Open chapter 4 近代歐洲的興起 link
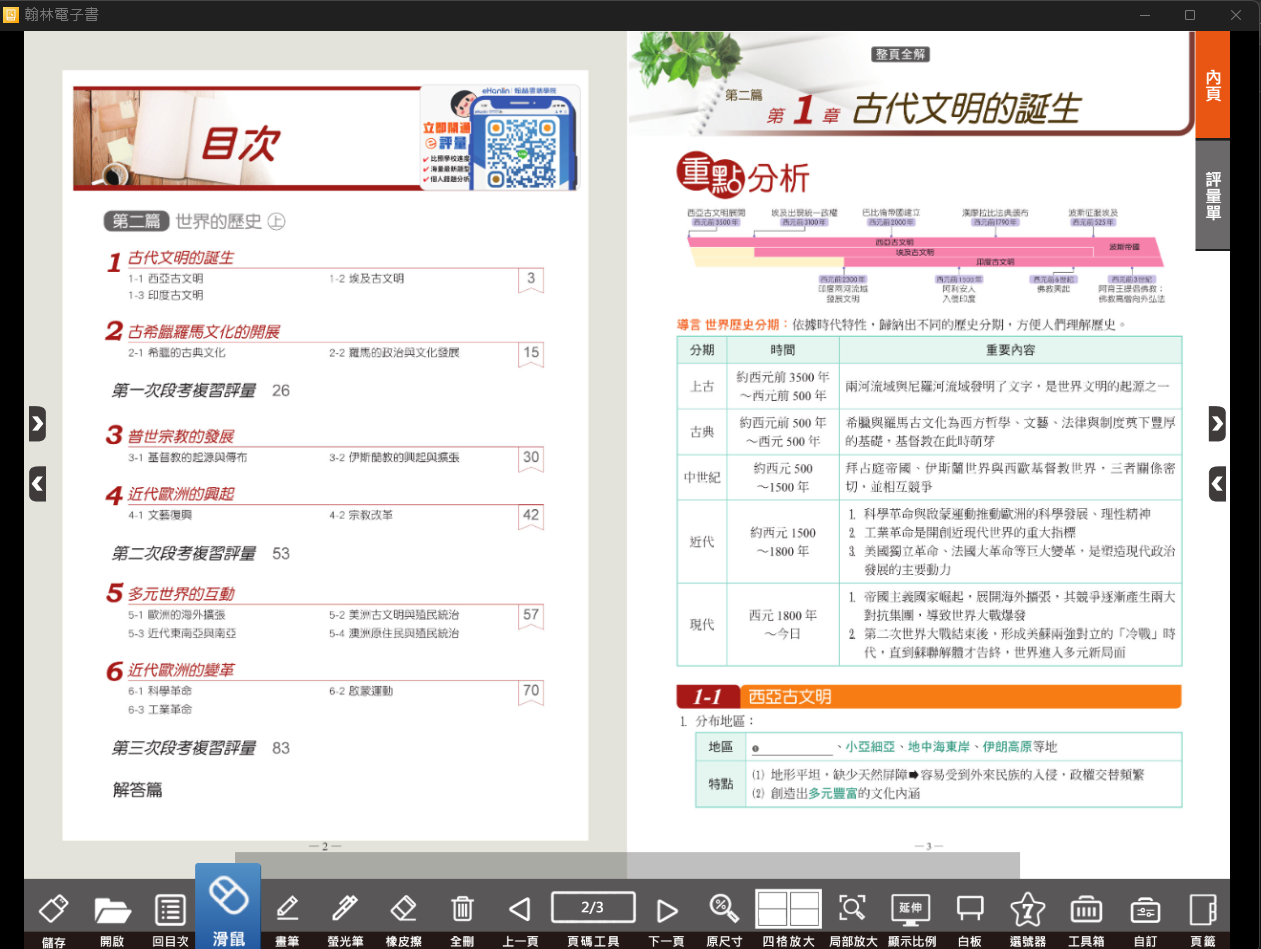This screenshot has height=949, width=1261. point(180,494)
